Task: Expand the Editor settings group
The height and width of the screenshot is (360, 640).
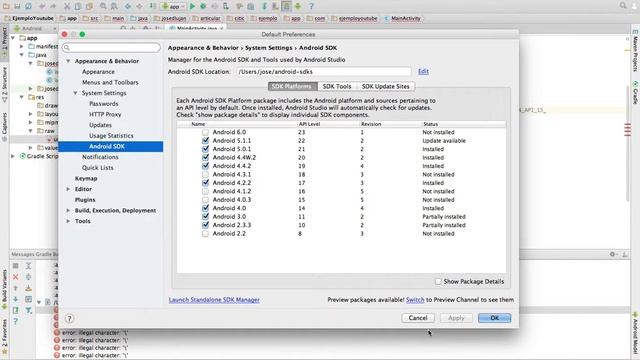Action: pos(68,189)
